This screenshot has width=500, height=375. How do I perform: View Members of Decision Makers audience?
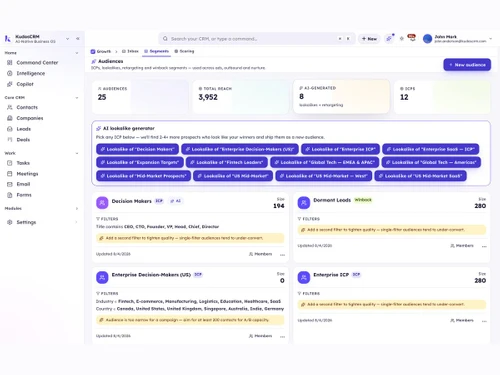[x=260, y=254]
